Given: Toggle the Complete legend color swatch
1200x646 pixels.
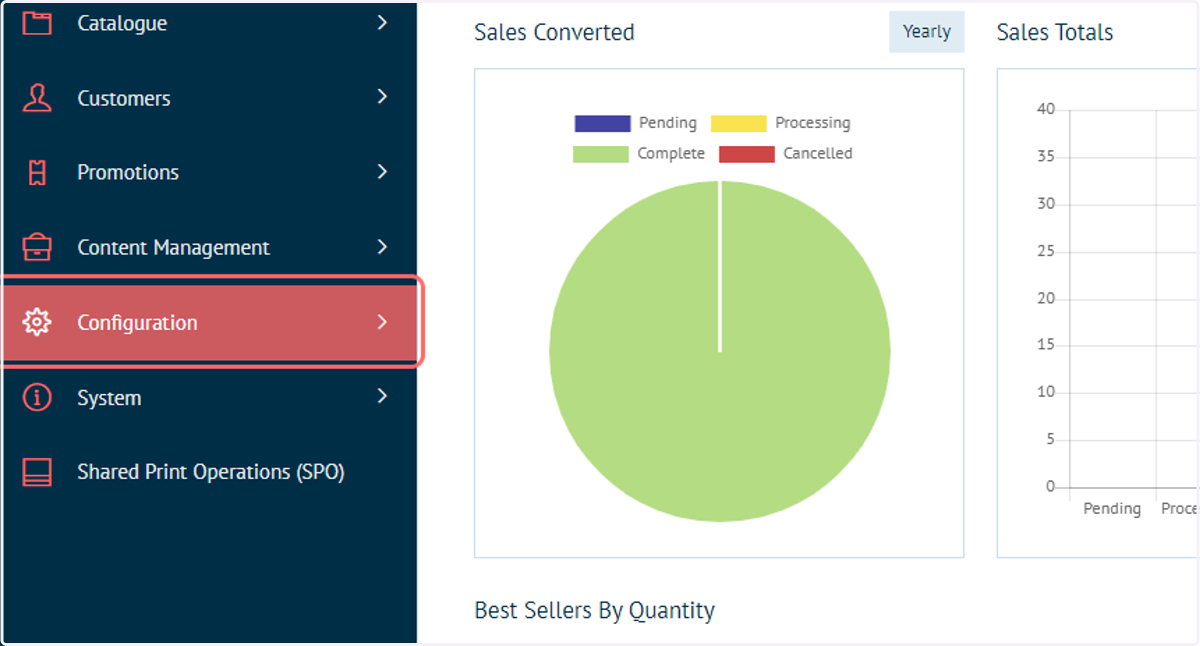Looking at the screenshot, I should (601, 154).
